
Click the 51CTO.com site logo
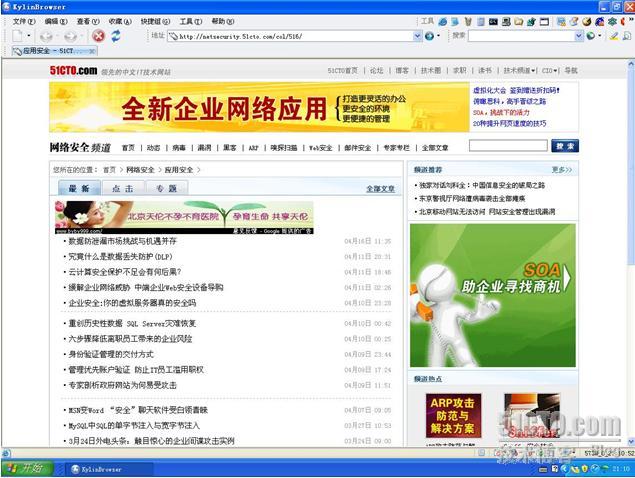pos(74,70)
